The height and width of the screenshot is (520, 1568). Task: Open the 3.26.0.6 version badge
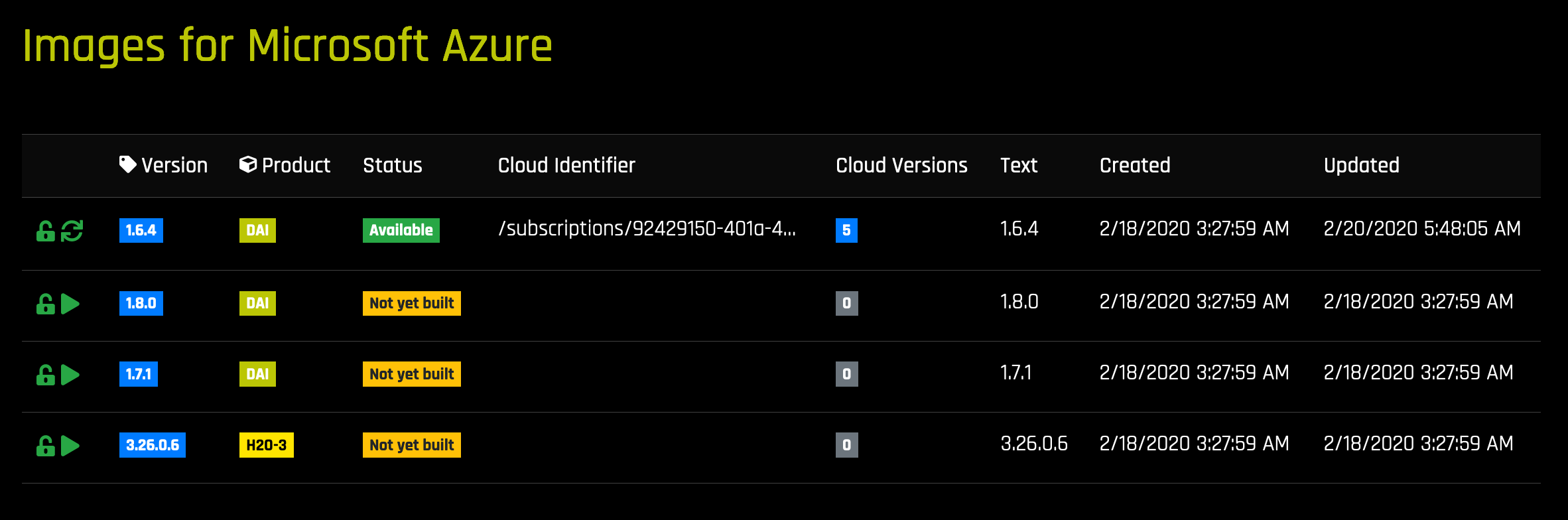[153, 445]
